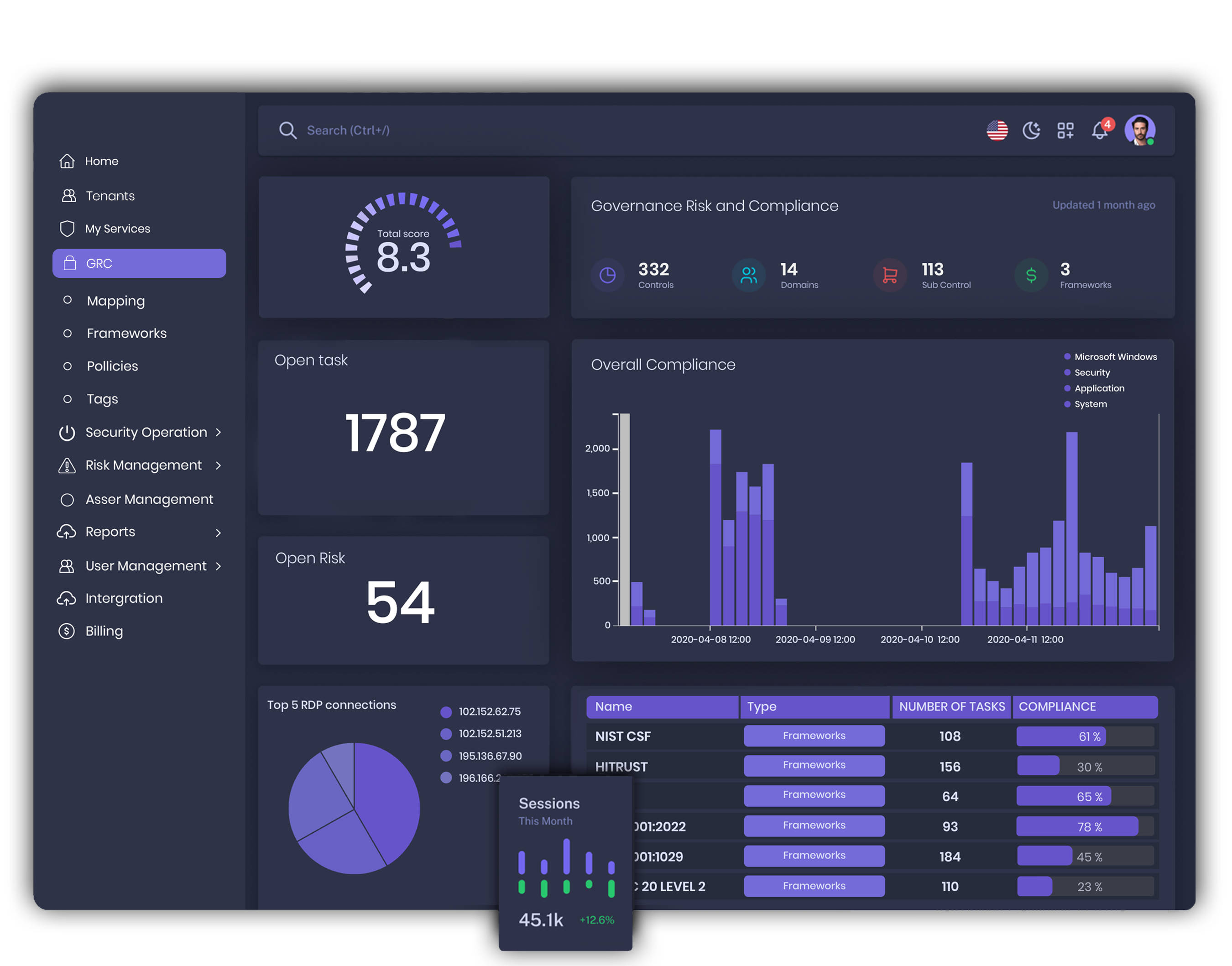Click the Domains users icon

point(749,276)
